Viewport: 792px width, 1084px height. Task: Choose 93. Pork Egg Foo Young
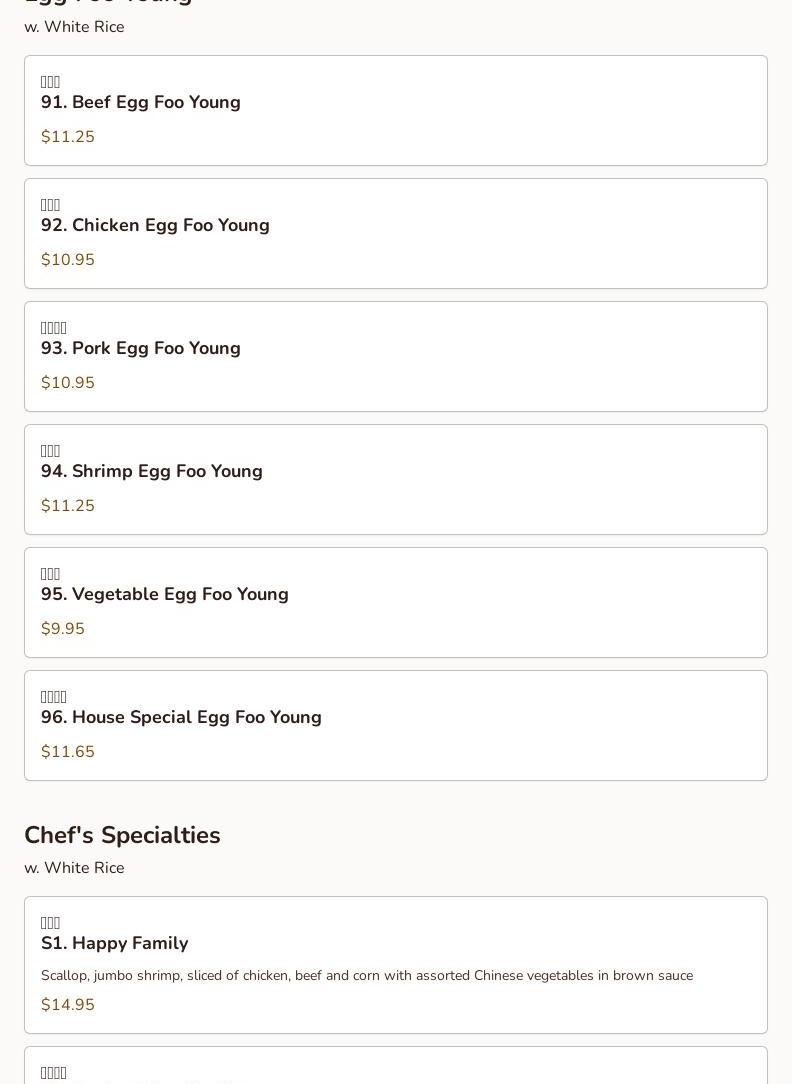[x=141, y=348]
